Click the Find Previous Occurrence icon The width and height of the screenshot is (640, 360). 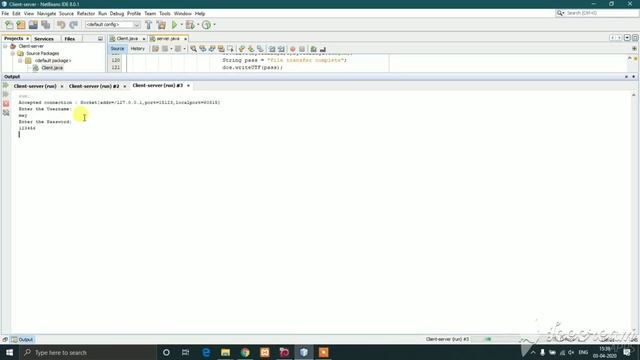pos(203,49)
